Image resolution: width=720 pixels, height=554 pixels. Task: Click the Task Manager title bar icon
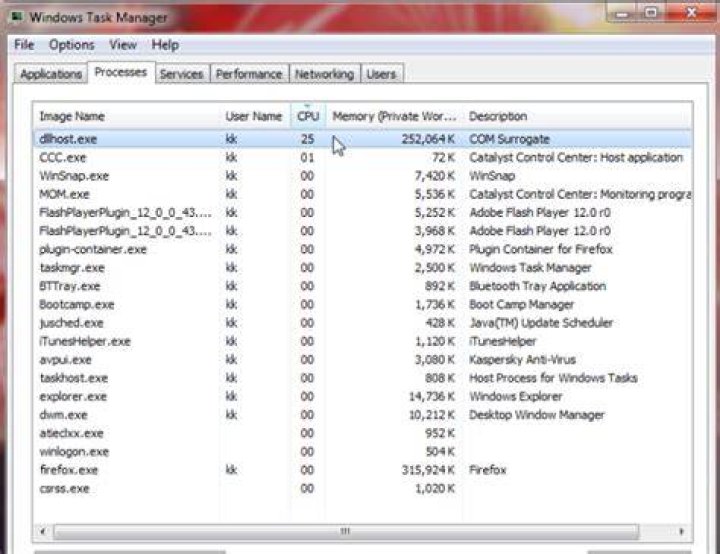click(x=17, y=17)
